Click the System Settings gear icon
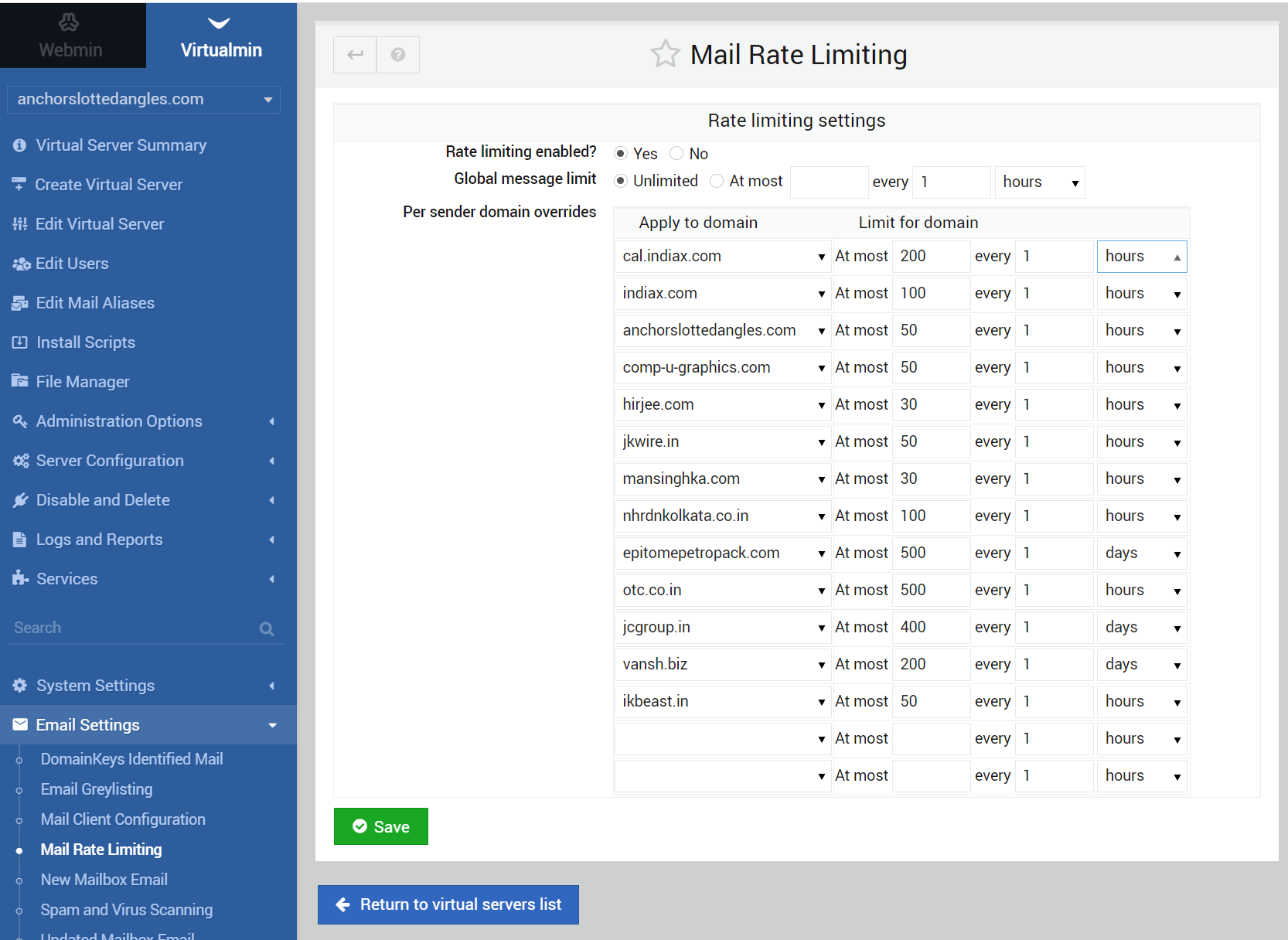This screenshot has height=940, width=1288. (x=20, y=686)
